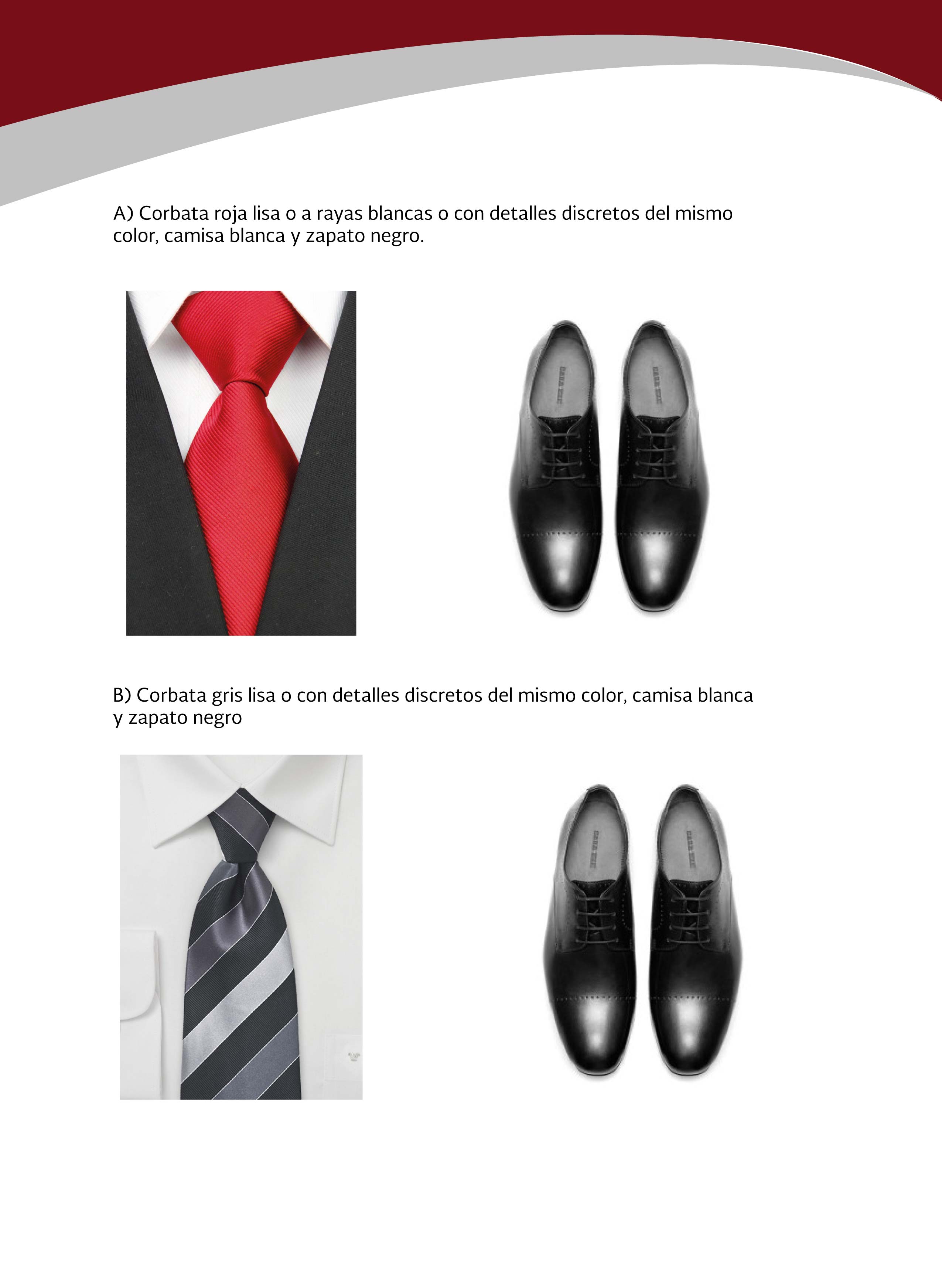The image size is (942, 1288).
Task: Click the words 'zapato negro.' in paragraph A
Action: click(x=365, y=235)
